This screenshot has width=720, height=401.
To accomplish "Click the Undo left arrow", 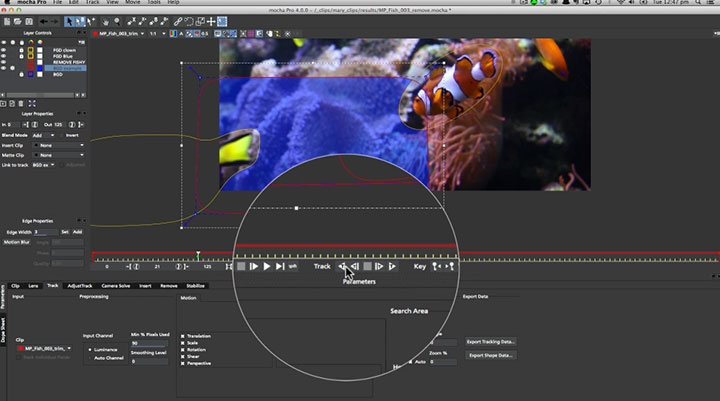I will pos(44,22).
